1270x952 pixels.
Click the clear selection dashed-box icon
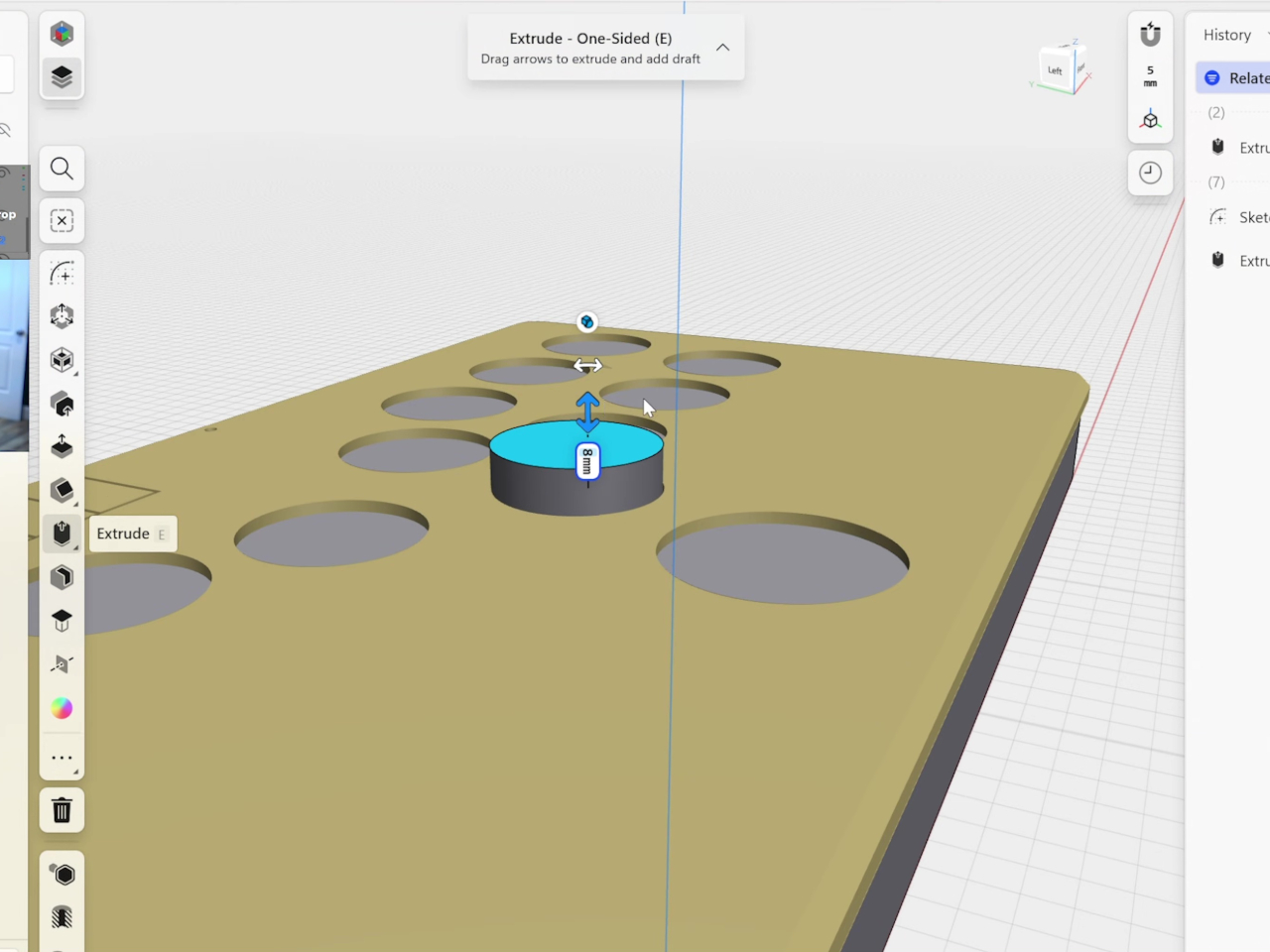62,221
